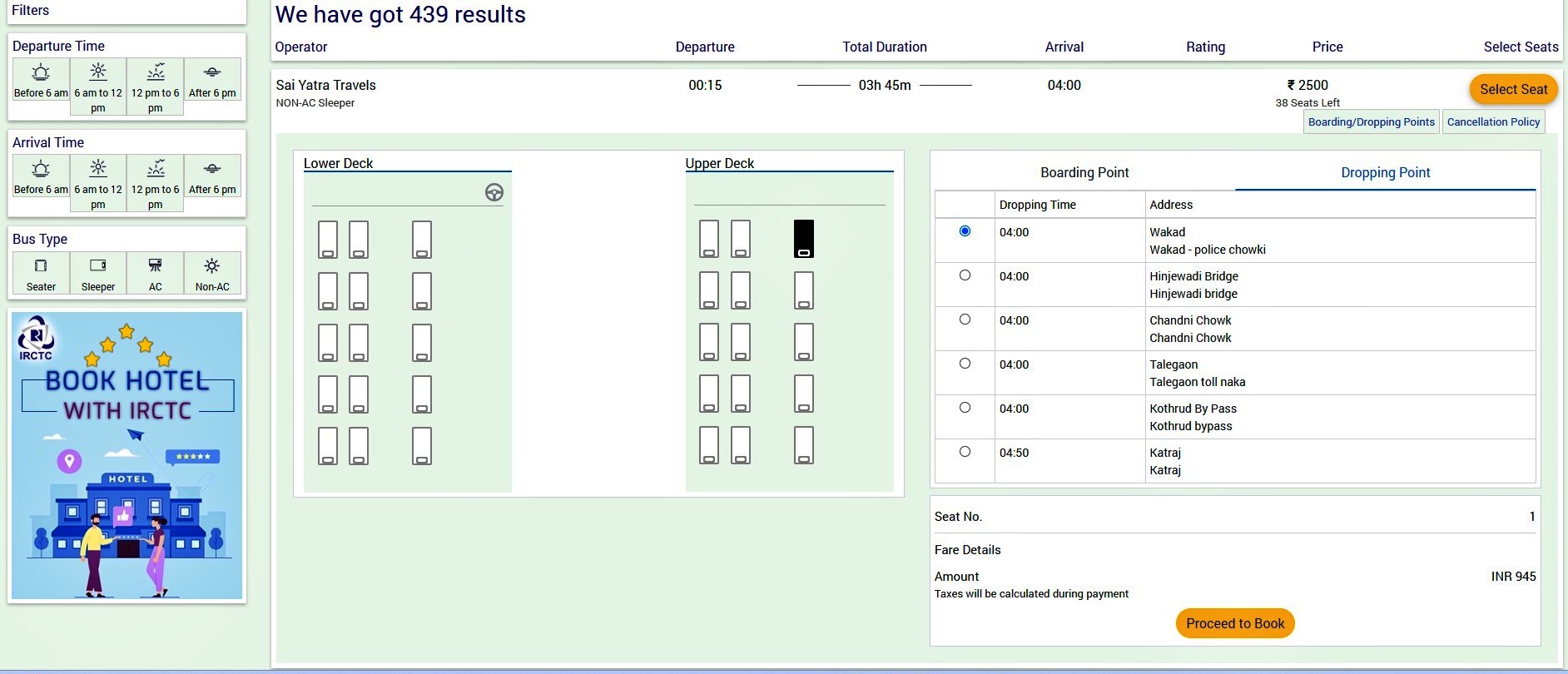The height and width of the screenshot is (674, 1568).
Task: Choose Talegaon dropping point radio button
Action: click(x=965, y=364)
